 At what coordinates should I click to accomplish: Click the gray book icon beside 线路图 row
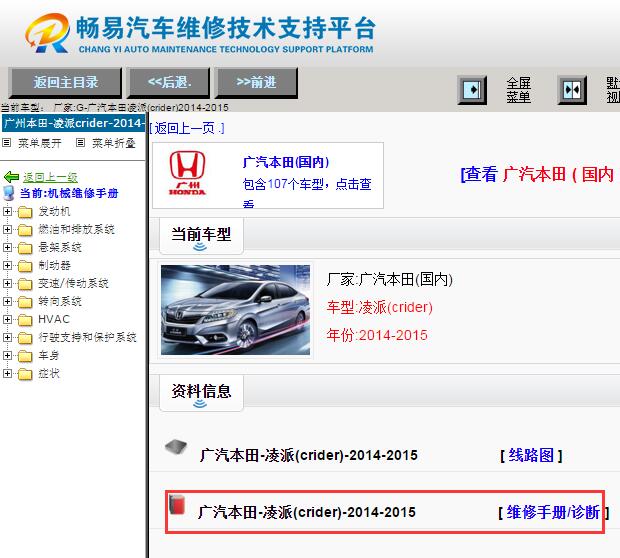(x=176, y=447)
